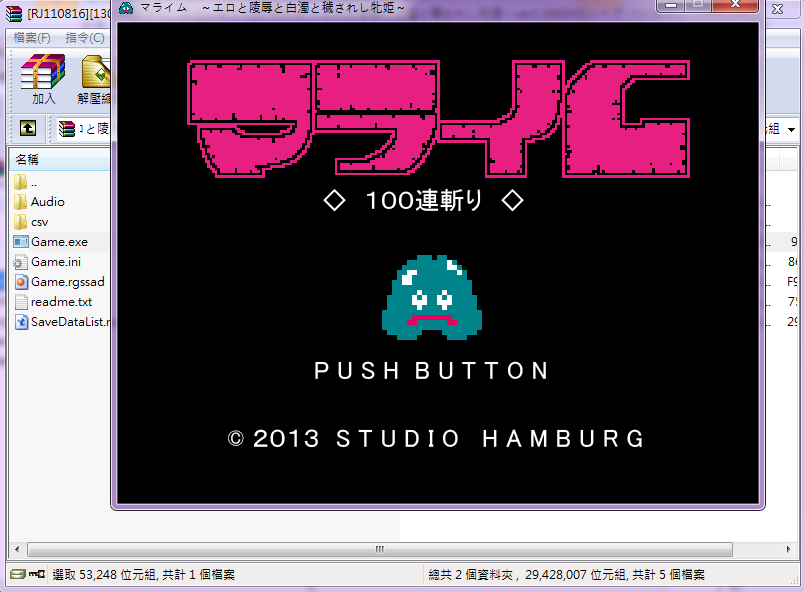Screen dimensions: 804x592
Task: Click the pink game title logo
Action: pyautogui.click(x=438, y=119)
